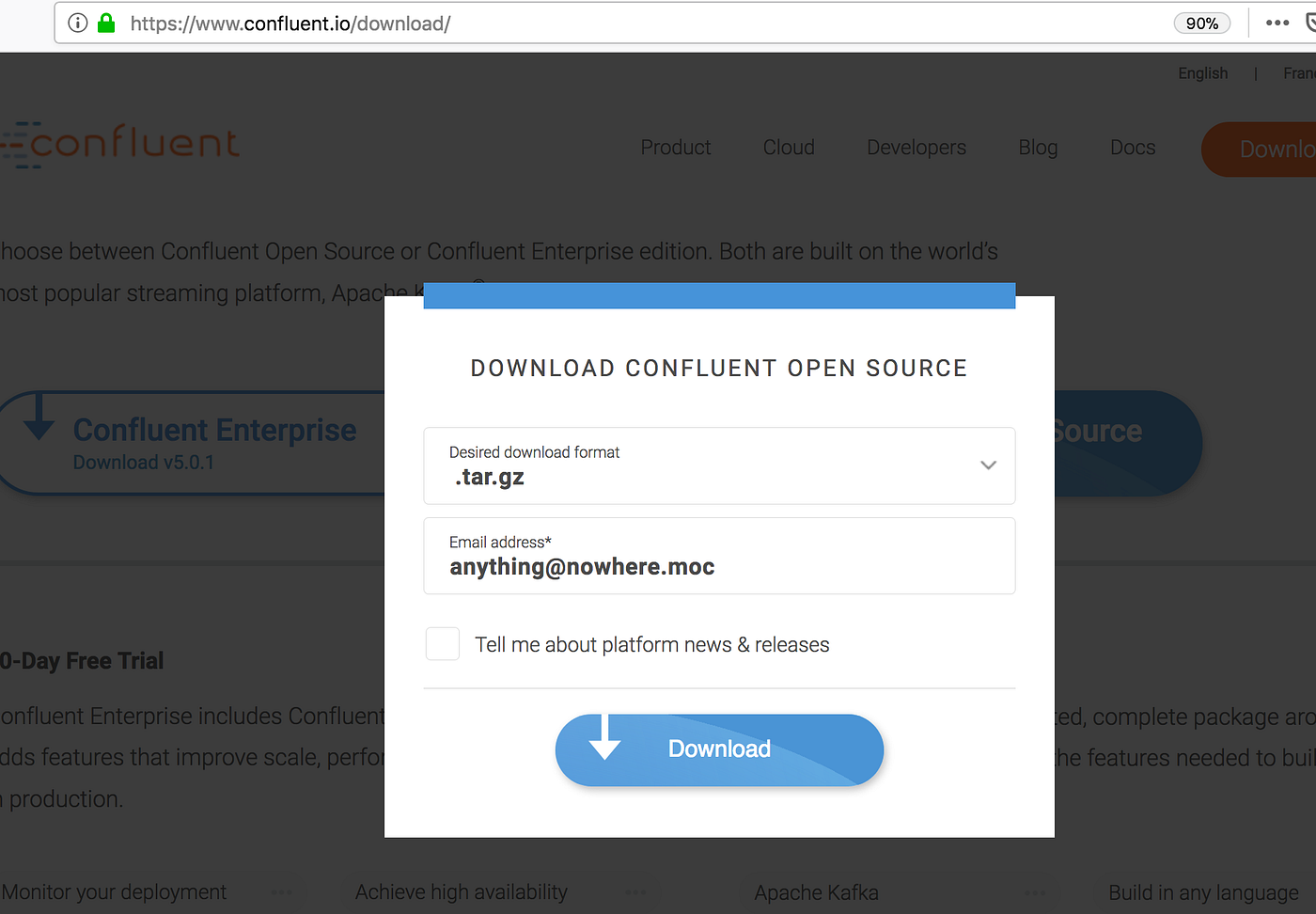Open the Blog page
Image resolution: width=1316 pixels, height=914 pixels.
click(1039, 148)
